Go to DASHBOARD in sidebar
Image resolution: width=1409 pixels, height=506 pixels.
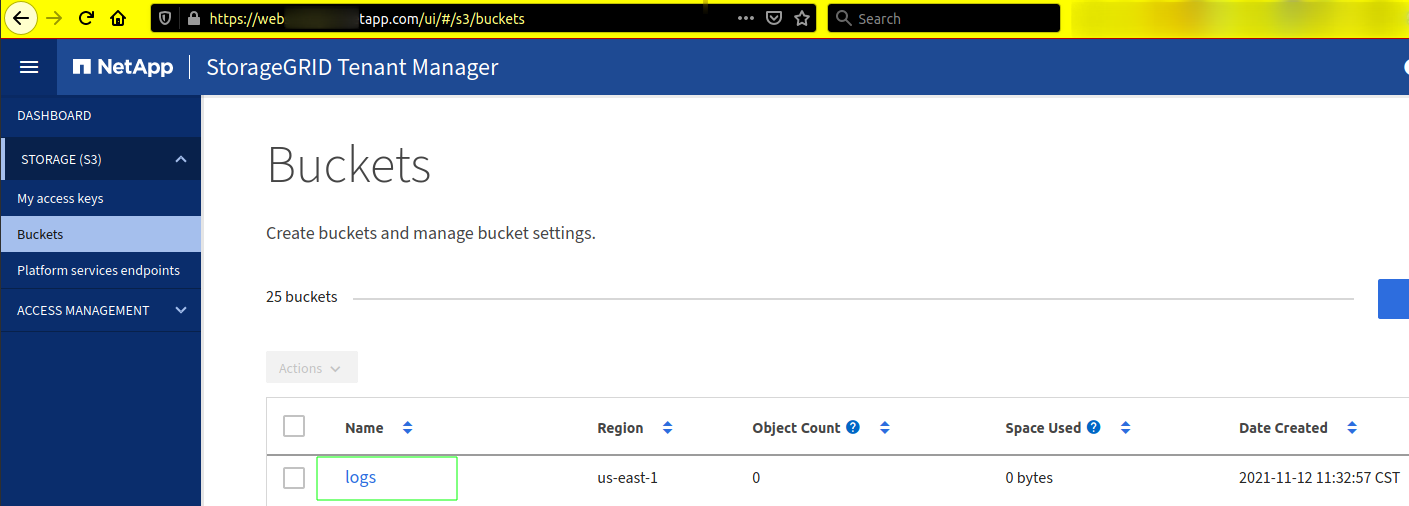click(x=54, y=116)
